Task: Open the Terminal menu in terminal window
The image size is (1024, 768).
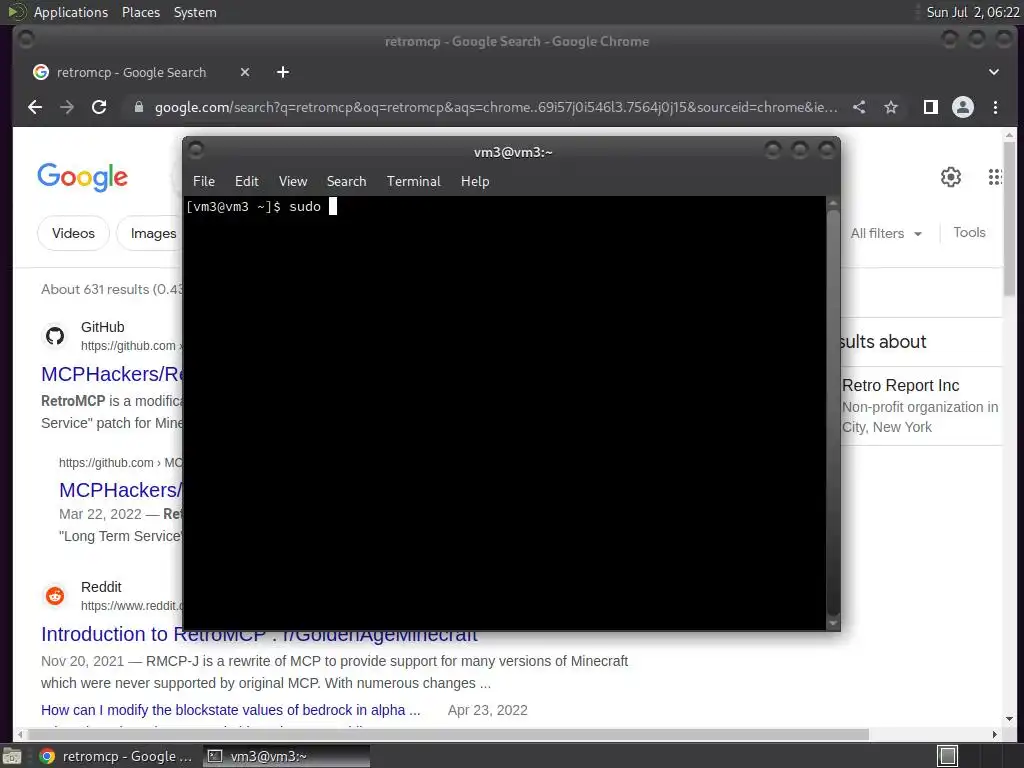Action: pyautogui.click(x=413, y=182)
